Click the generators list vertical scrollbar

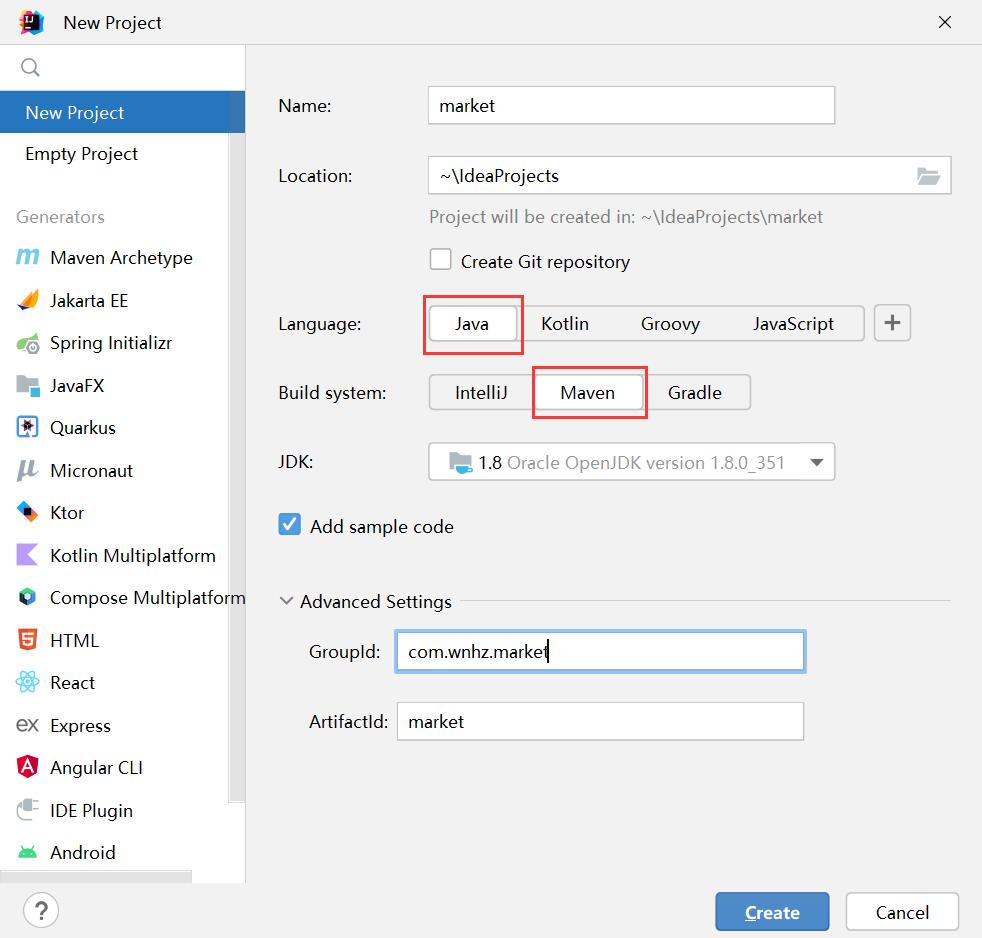[237, 466]
